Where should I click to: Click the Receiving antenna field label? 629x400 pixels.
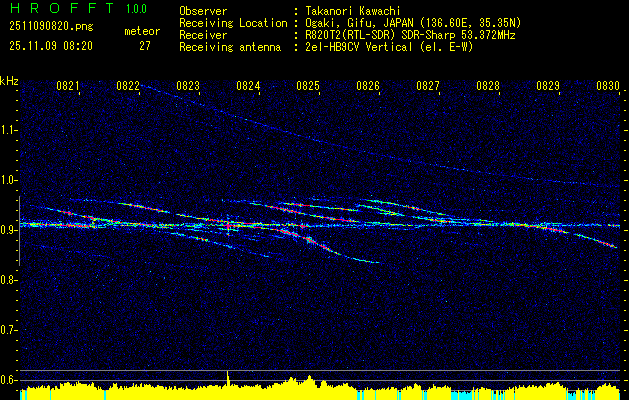[x=230, y=47]
